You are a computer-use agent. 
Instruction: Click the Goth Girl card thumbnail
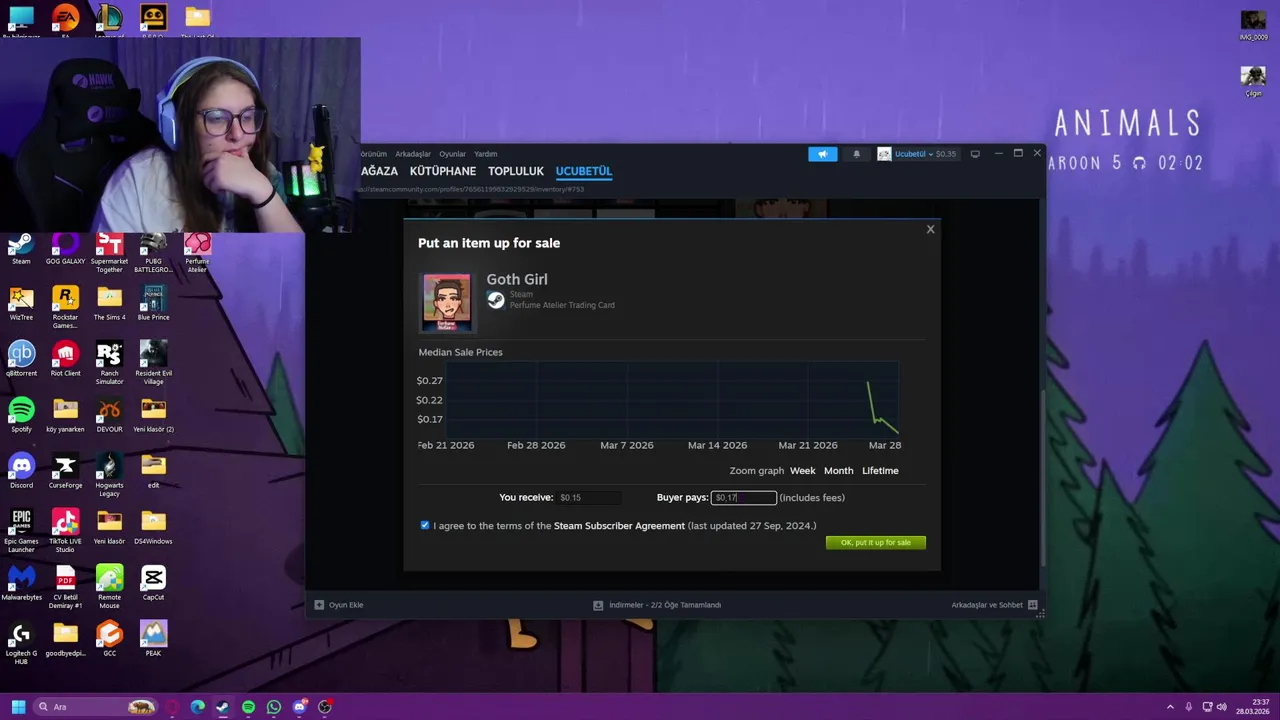[x=446, y=302]
